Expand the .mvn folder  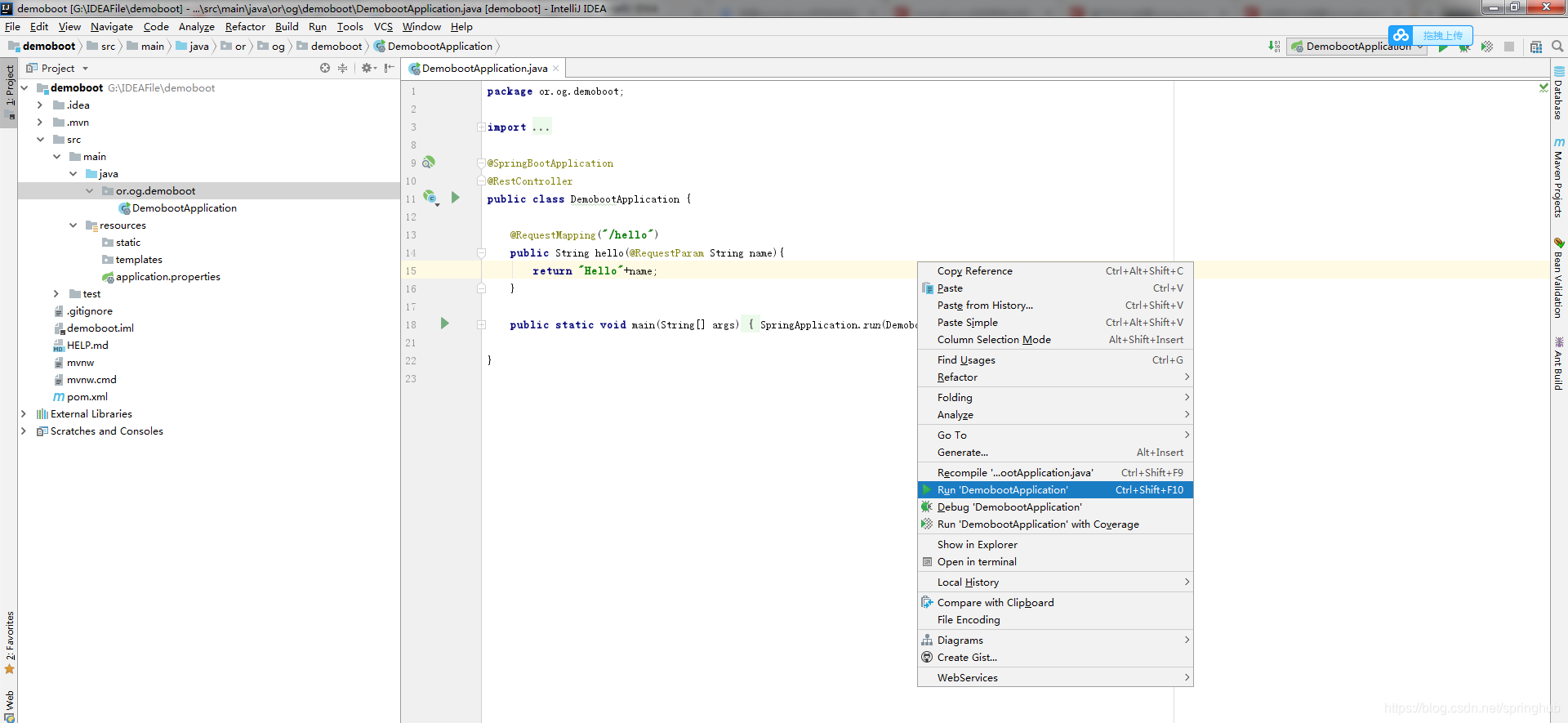(40, 122)
